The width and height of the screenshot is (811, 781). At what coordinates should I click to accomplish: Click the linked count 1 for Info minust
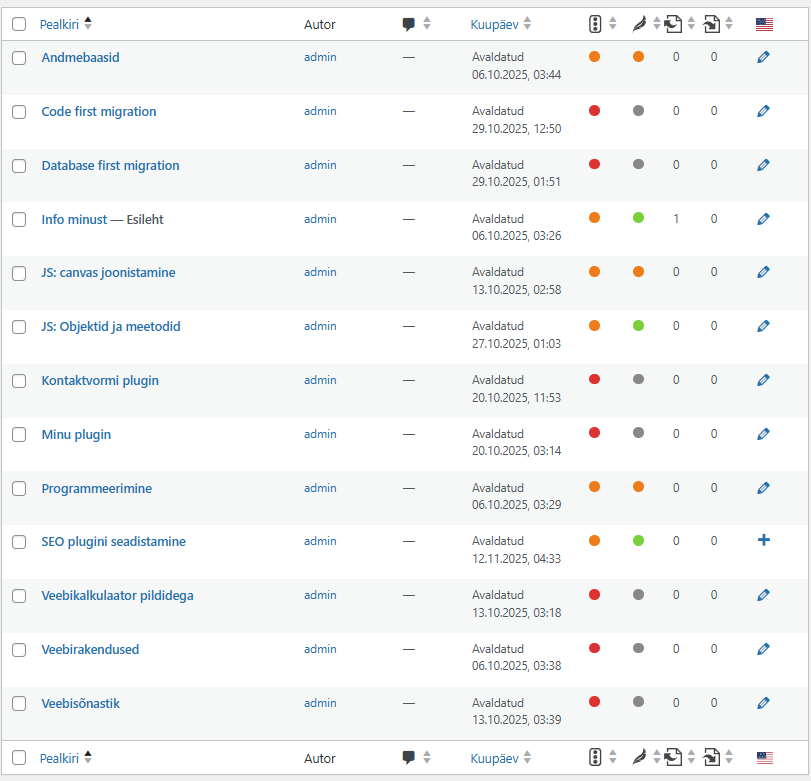(x=676, y=219)
